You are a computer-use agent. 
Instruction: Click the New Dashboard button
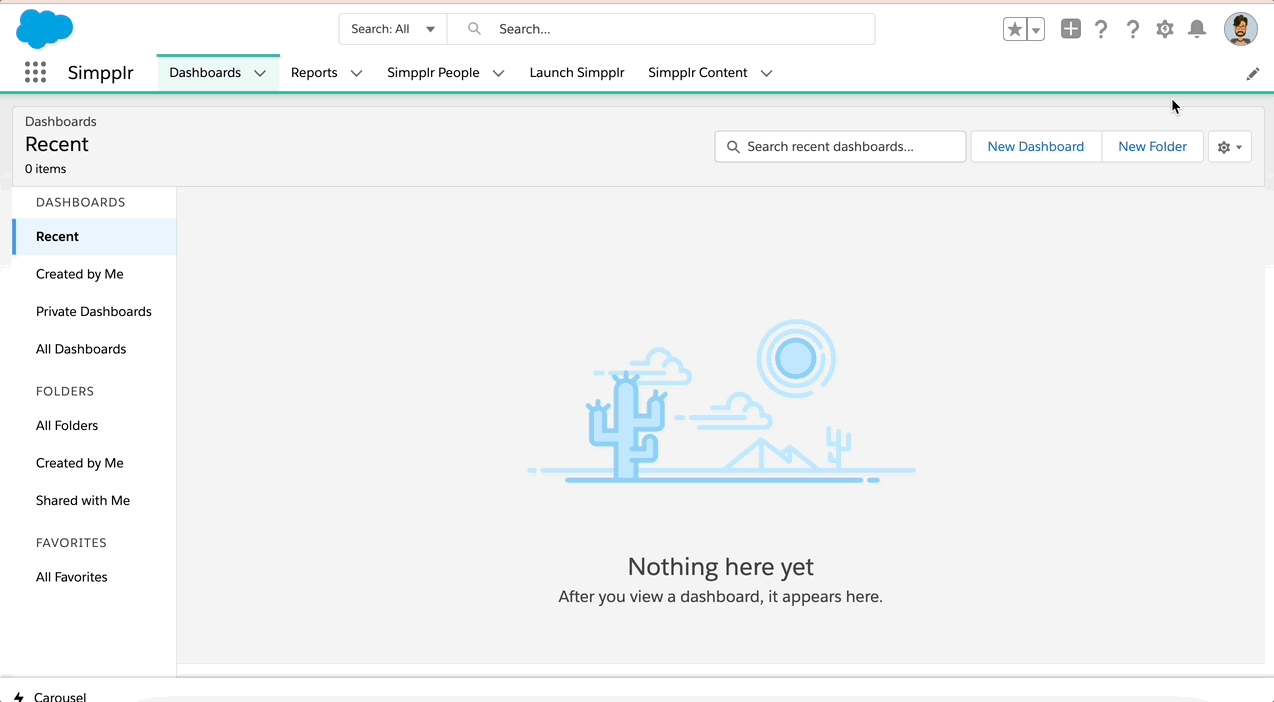[1036, 146]
